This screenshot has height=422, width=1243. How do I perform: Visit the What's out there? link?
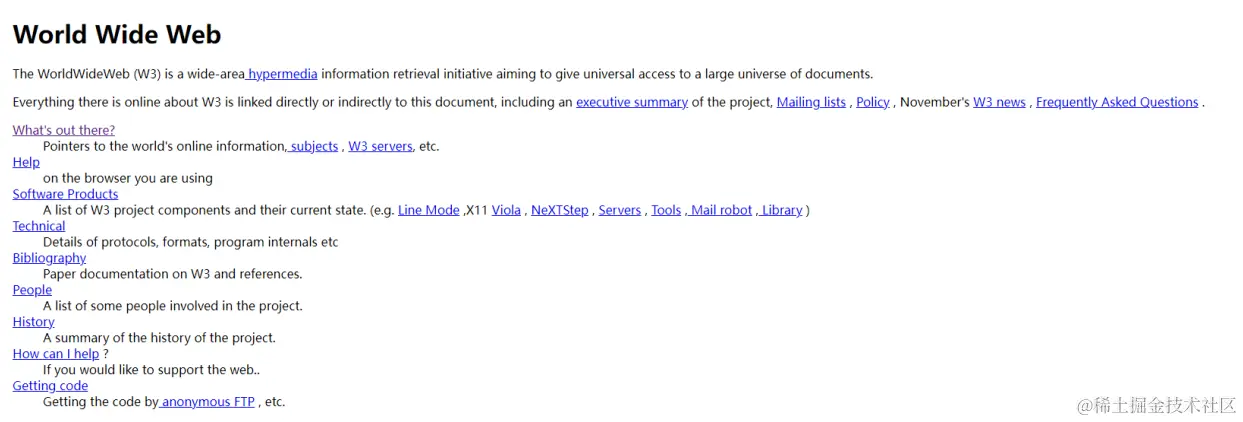click(x=64, y=130)
